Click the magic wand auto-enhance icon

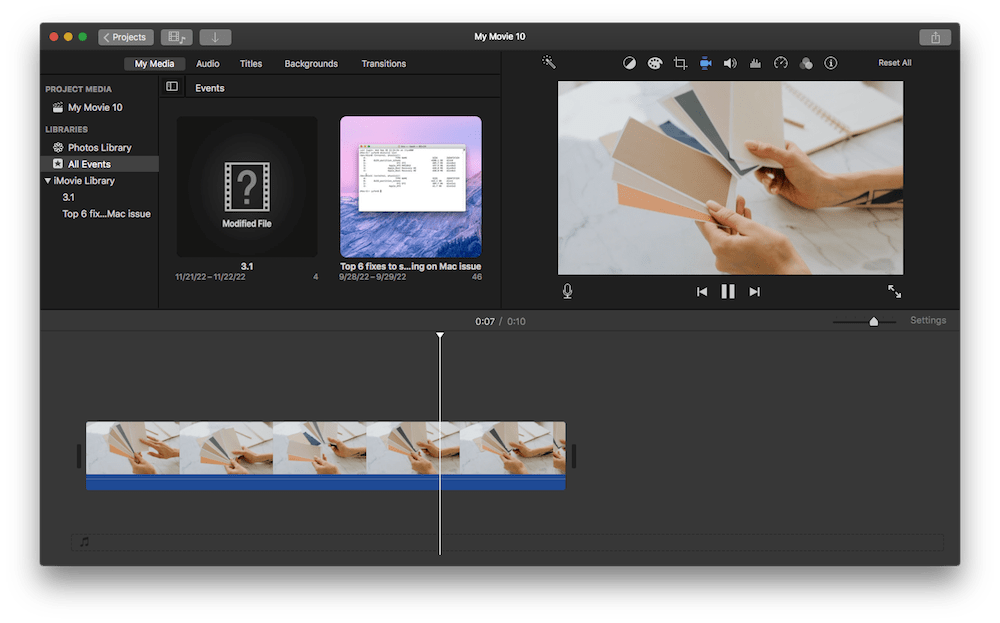tap(549, 63)
